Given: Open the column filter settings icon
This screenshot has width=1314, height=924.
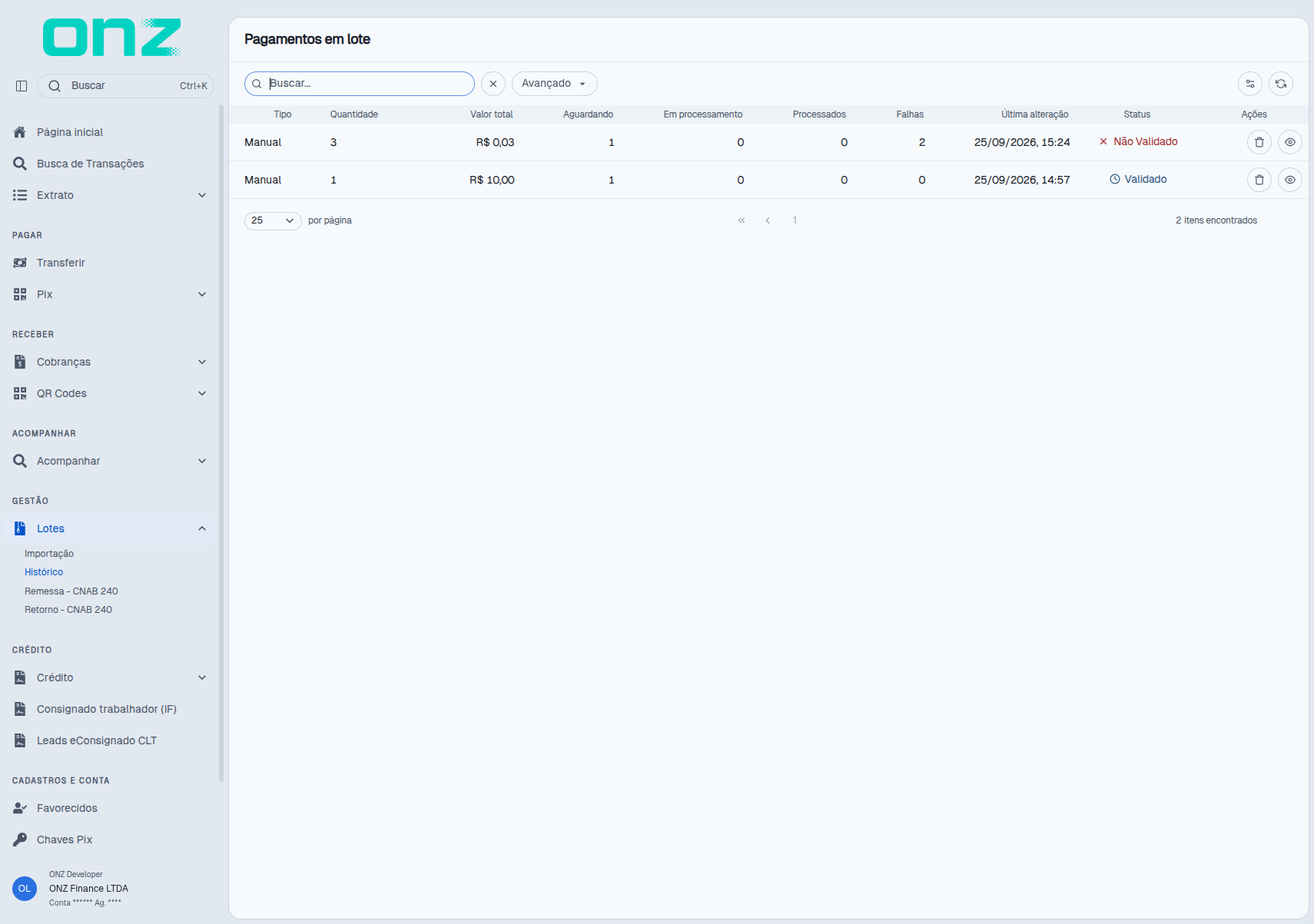Looking at the screenshot, I should 1250,84.
